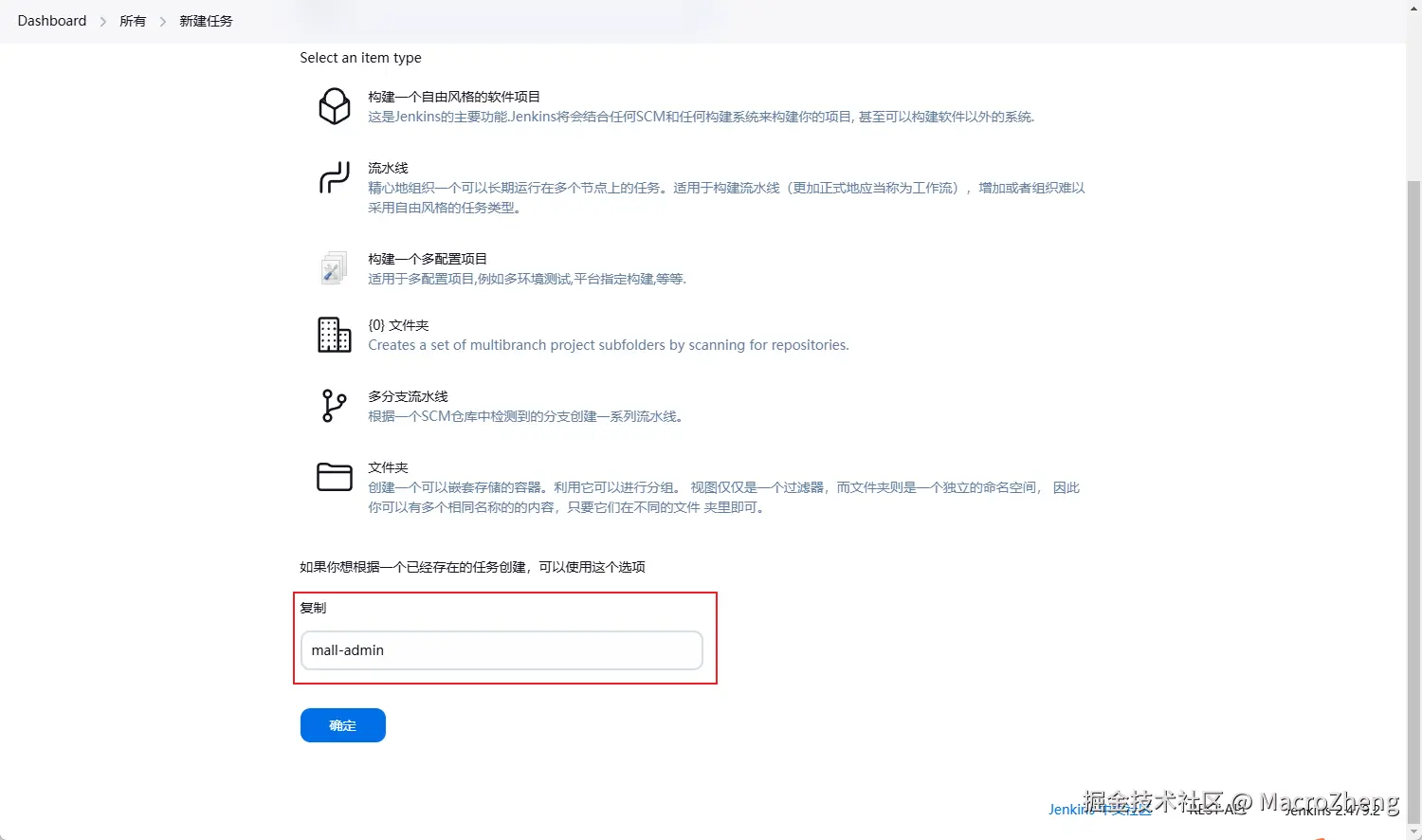1422x840 pixels.
Task: Choose the multibranch pipeline branch icon
Action: (x=334, y=406)
